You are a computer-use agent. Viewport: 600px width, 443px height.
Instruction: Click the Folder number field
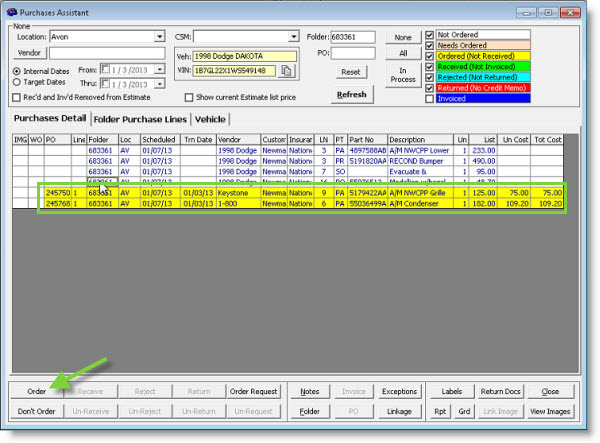[x=352, y=37]
